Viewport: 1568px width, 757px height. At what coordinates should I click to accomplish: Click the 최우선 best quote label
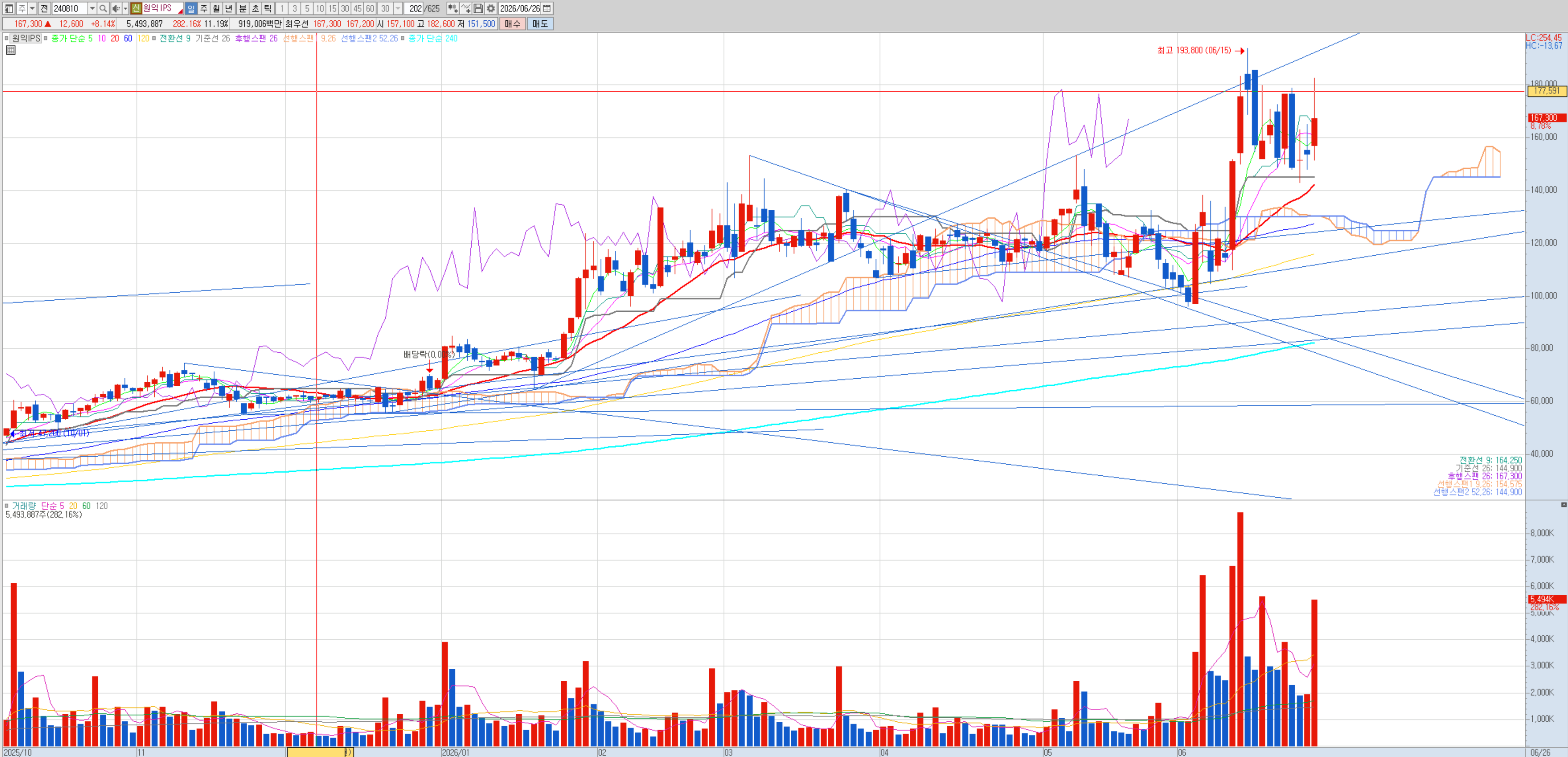click(296, 24)
